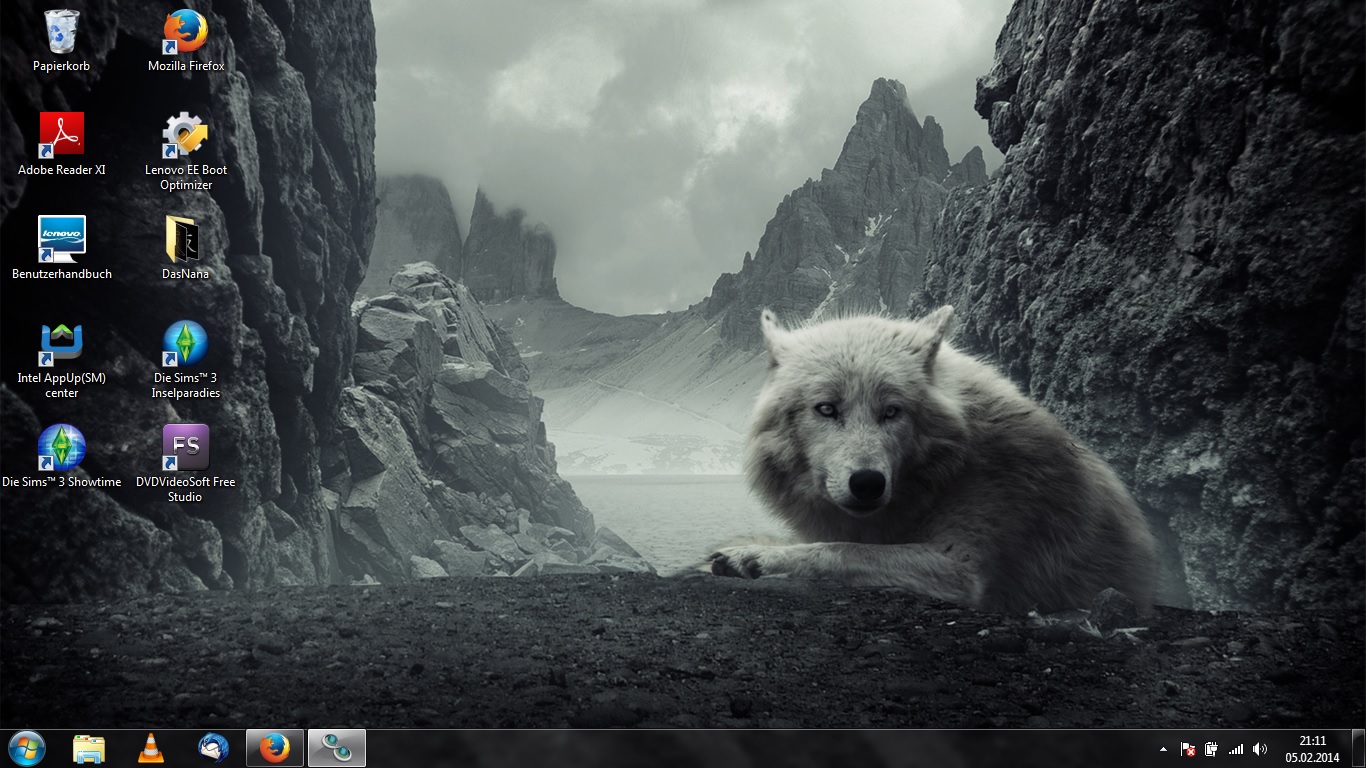This screenshot has height=768, width=1366.
Task: Click the battery power plug tray icon
Action: 1211,749
